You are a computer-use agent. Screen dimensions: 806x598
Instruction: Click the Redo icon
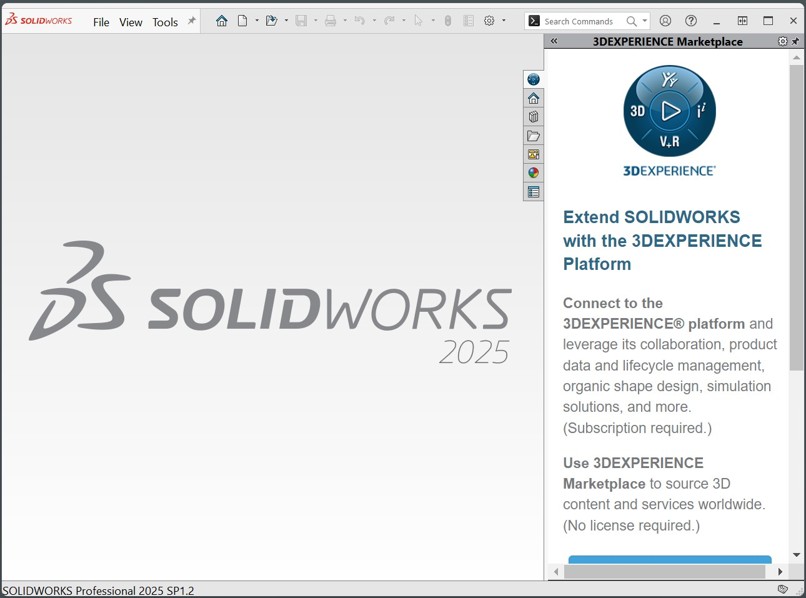click(x=389, y=21)
